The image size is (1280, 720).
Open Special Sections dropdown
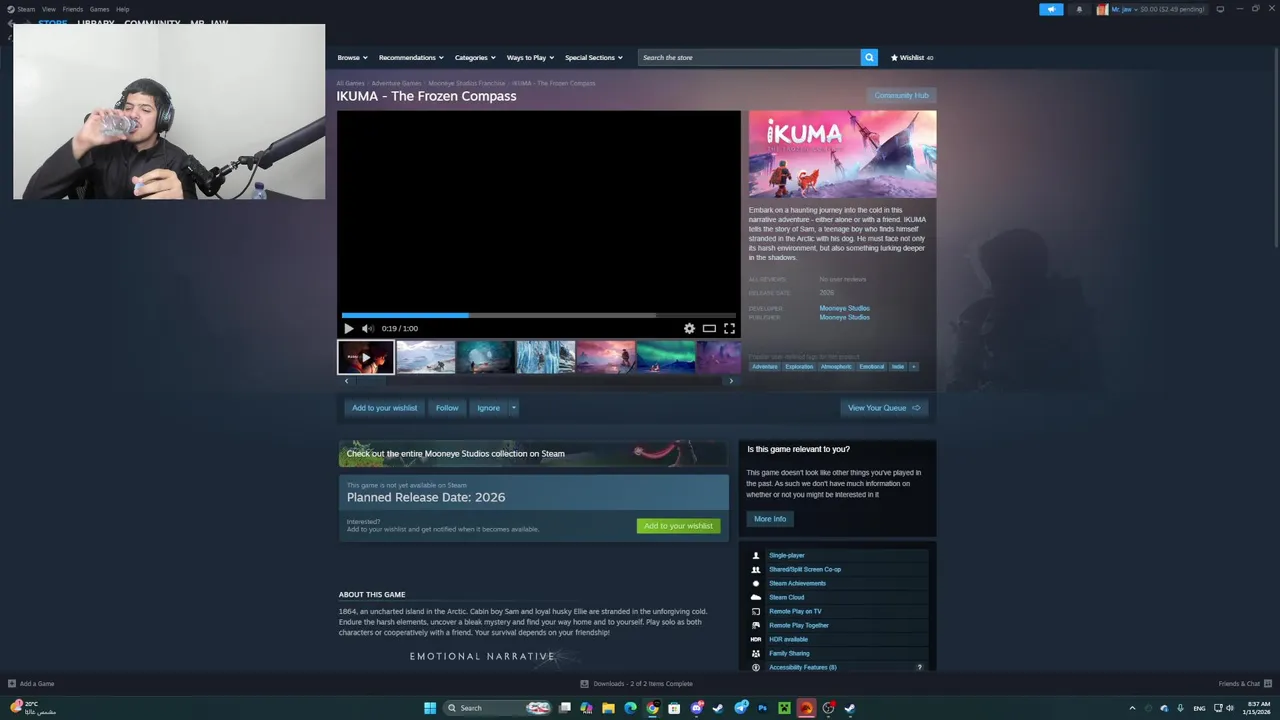pos(593,57)
